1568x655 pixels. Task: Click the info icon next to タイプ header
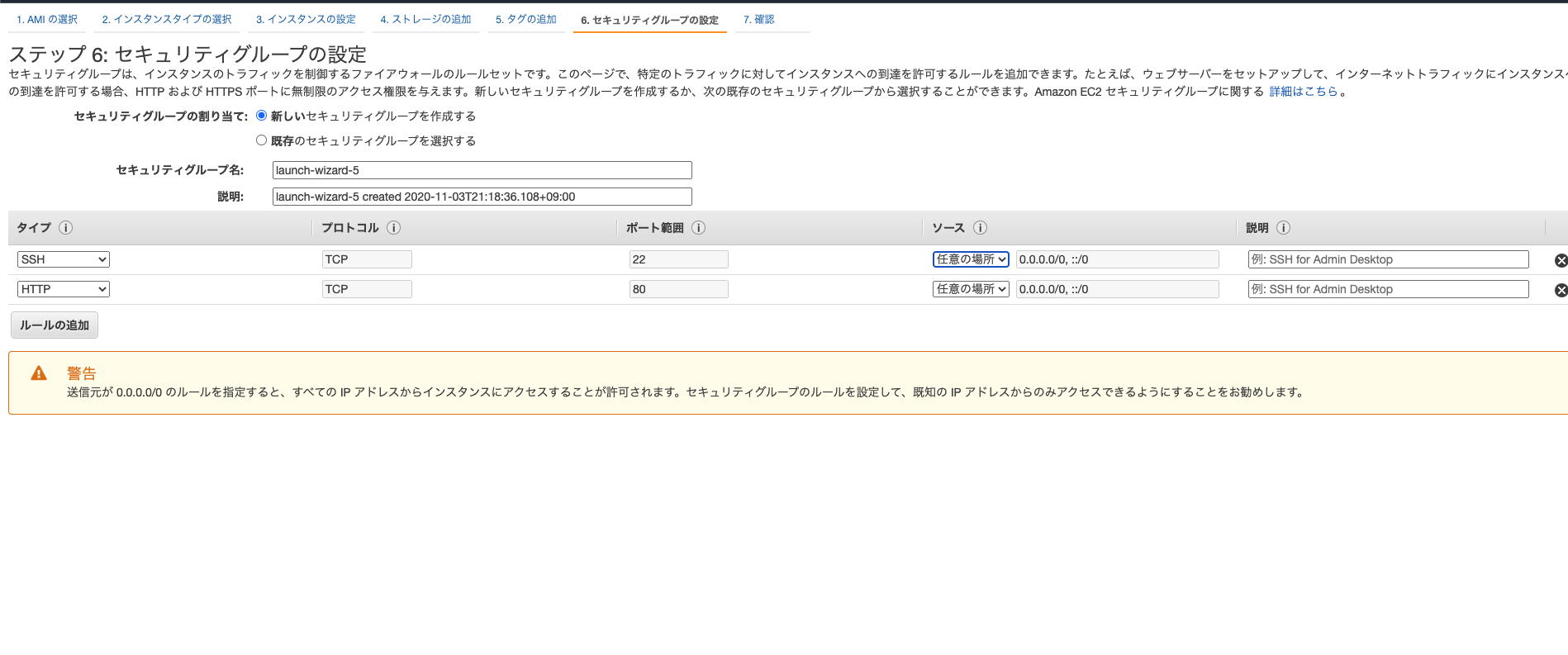point(66,228)
